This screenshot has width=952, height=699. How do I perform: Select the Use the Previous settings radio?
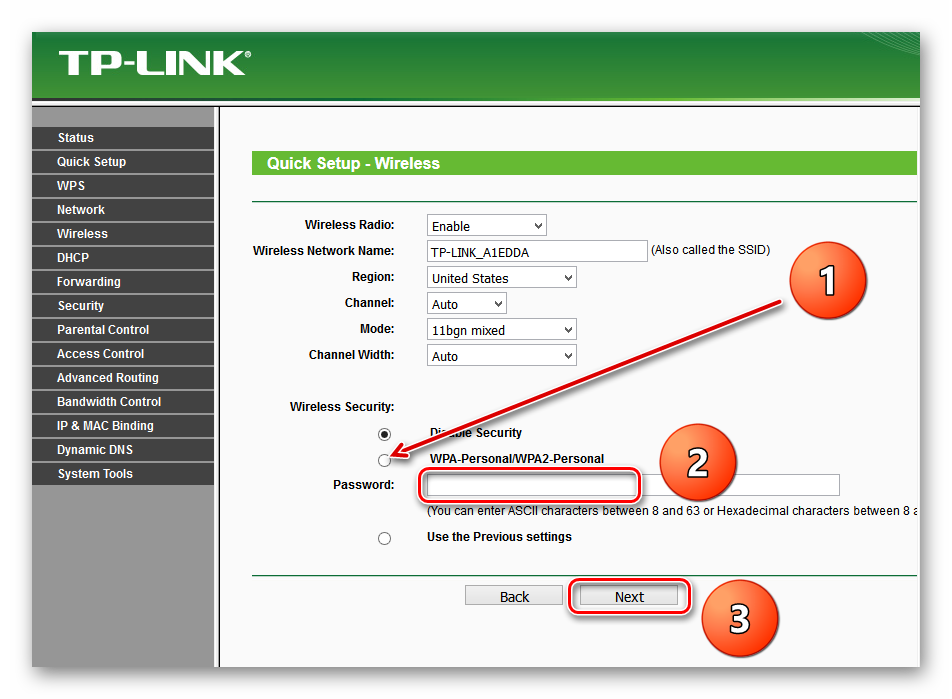click(x=384, y=538)
